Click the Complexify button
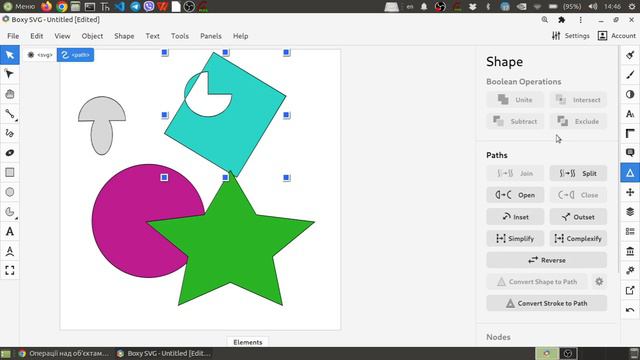The height and width of the screenshot is (360, 640). tap(578, 238)
